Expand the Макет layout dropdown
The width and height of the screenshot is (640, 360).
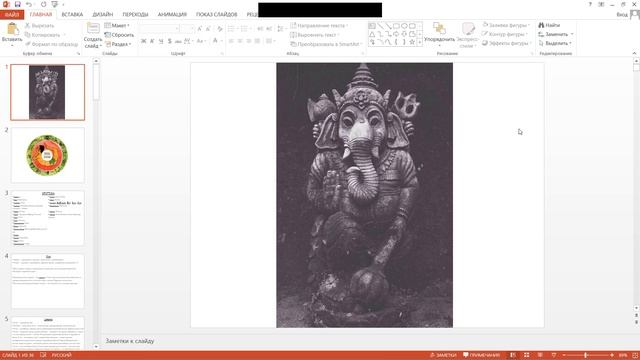click(x=117, y=25)
